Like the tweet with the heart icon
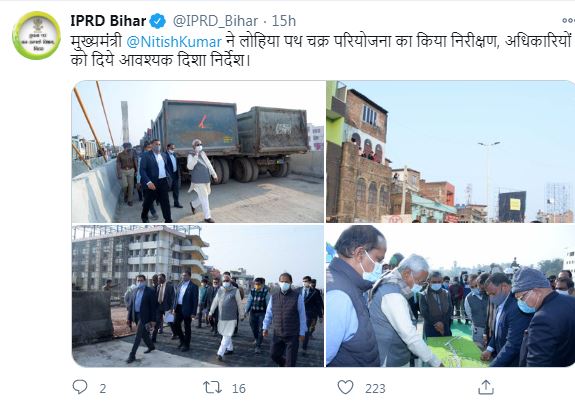The width and height of the screenshot is (575, 403). 345,388
